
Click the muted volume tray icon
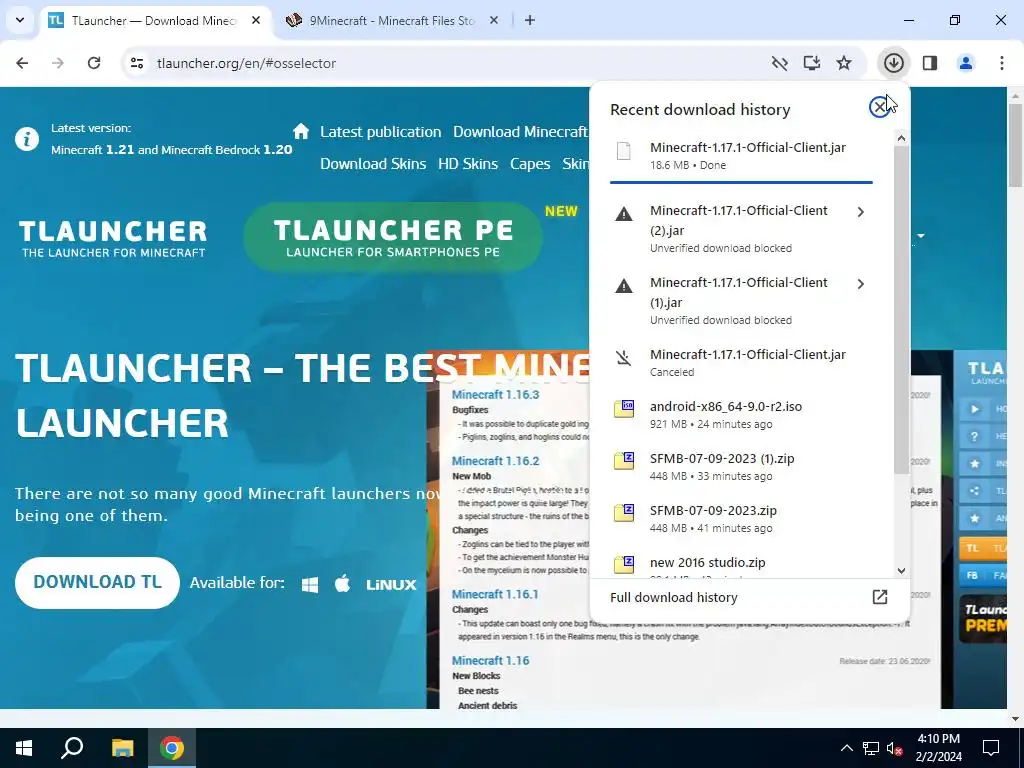(894, 748)
